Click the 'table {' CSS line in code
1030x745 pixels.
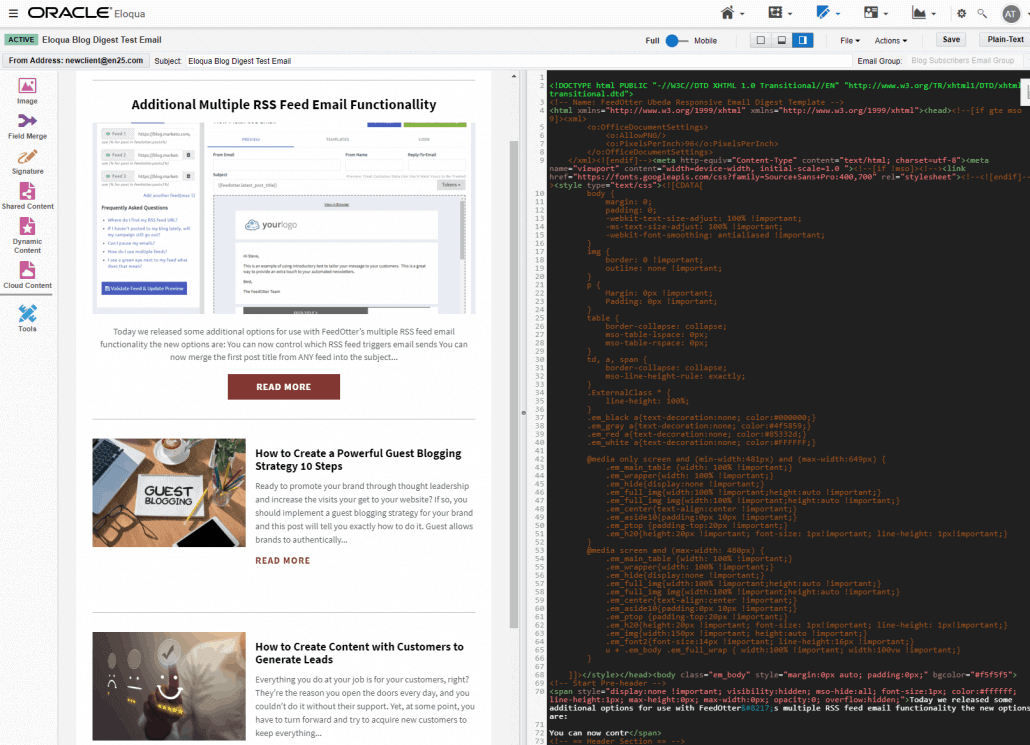pos(602,318)
